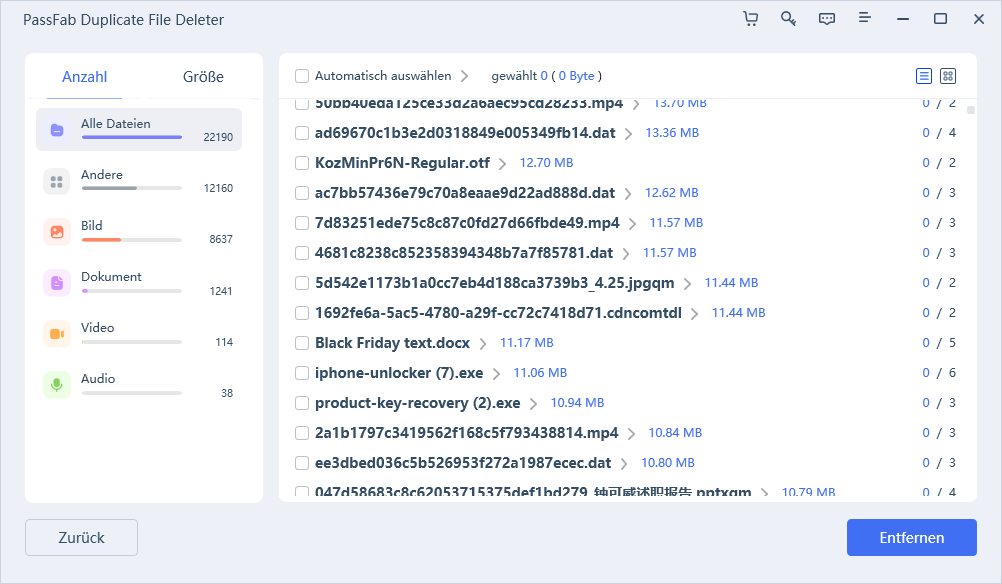Click the Audio microphone icon
1002x584 pixels.
(57, 385)
